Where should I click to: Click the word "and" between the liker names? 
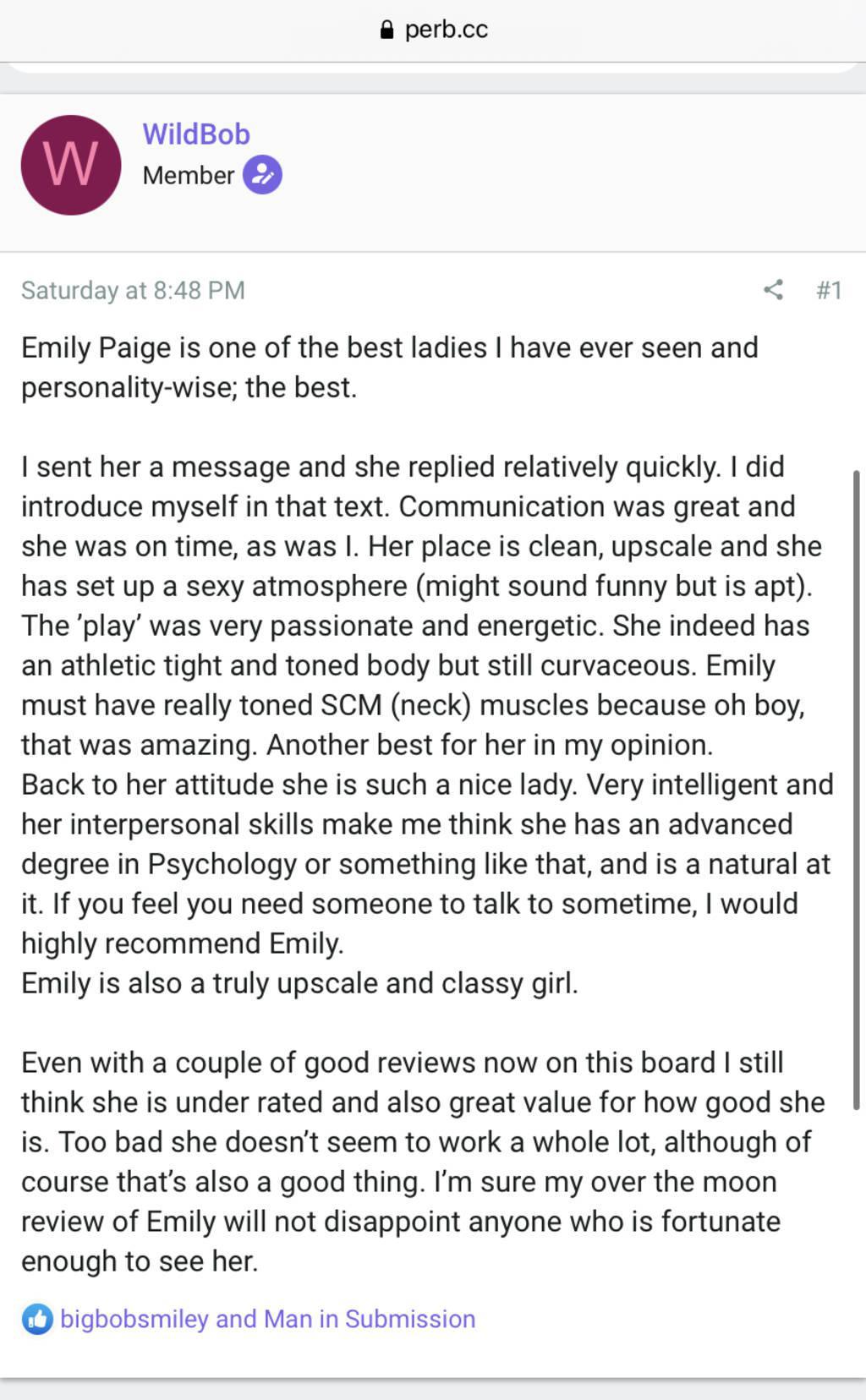point(236,1319)
